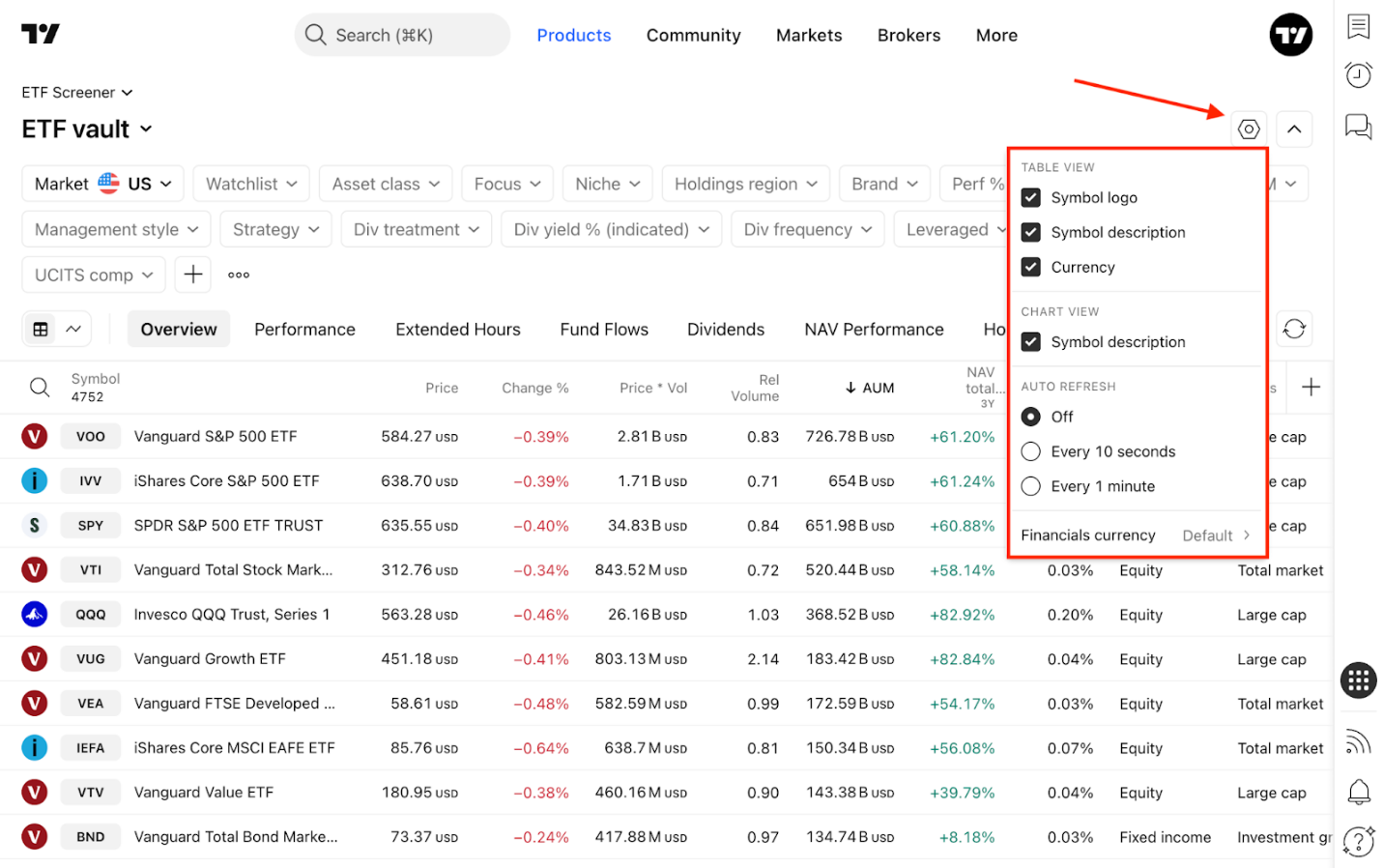Uncheck Symbol logo in Table view
This screenshot has height=868, width=1383.
1031,197
